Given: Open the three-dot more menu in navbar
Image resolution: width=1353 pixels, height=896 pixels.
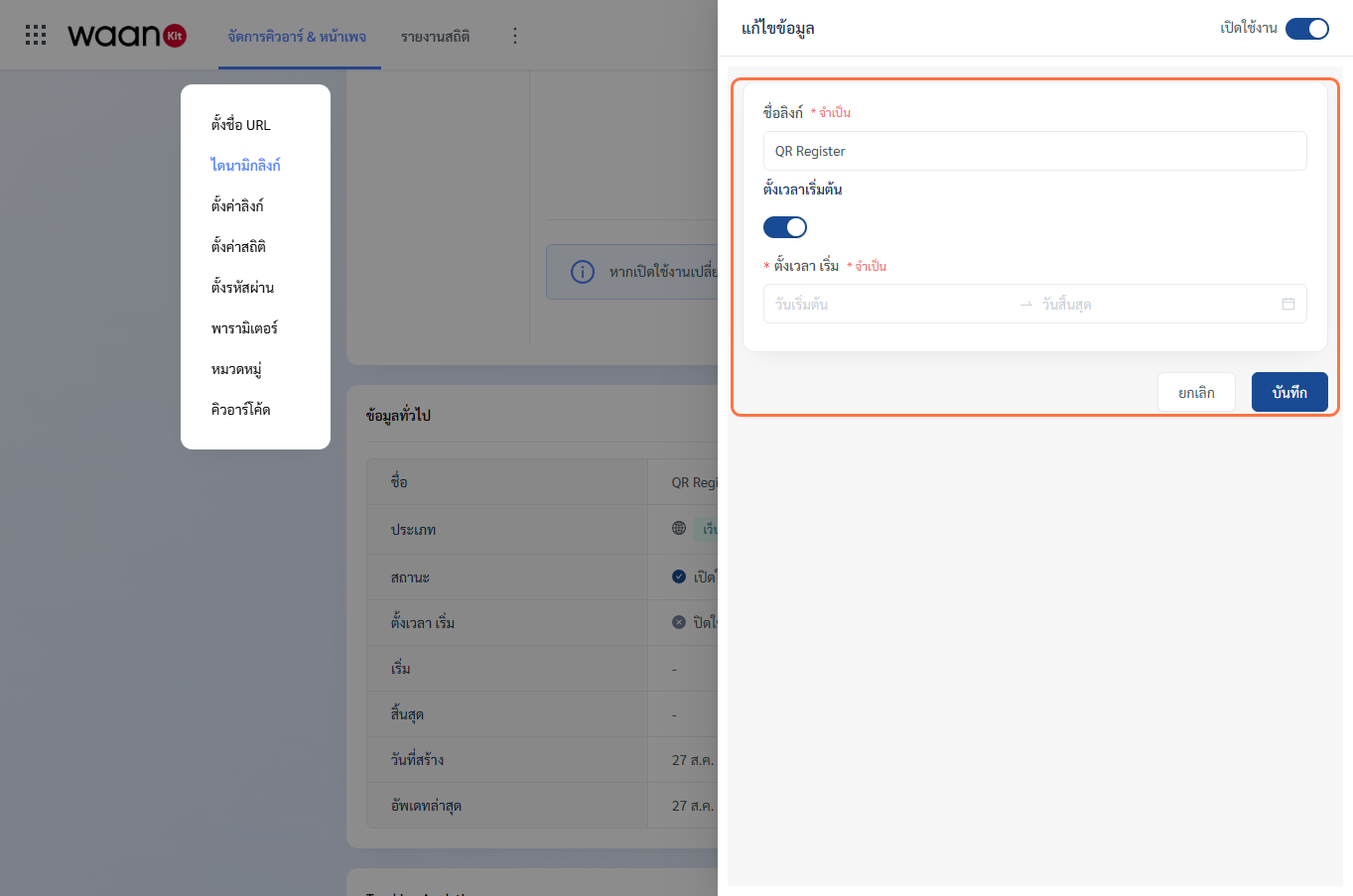Looking at the screenshot, I should (x=514, y=36).
